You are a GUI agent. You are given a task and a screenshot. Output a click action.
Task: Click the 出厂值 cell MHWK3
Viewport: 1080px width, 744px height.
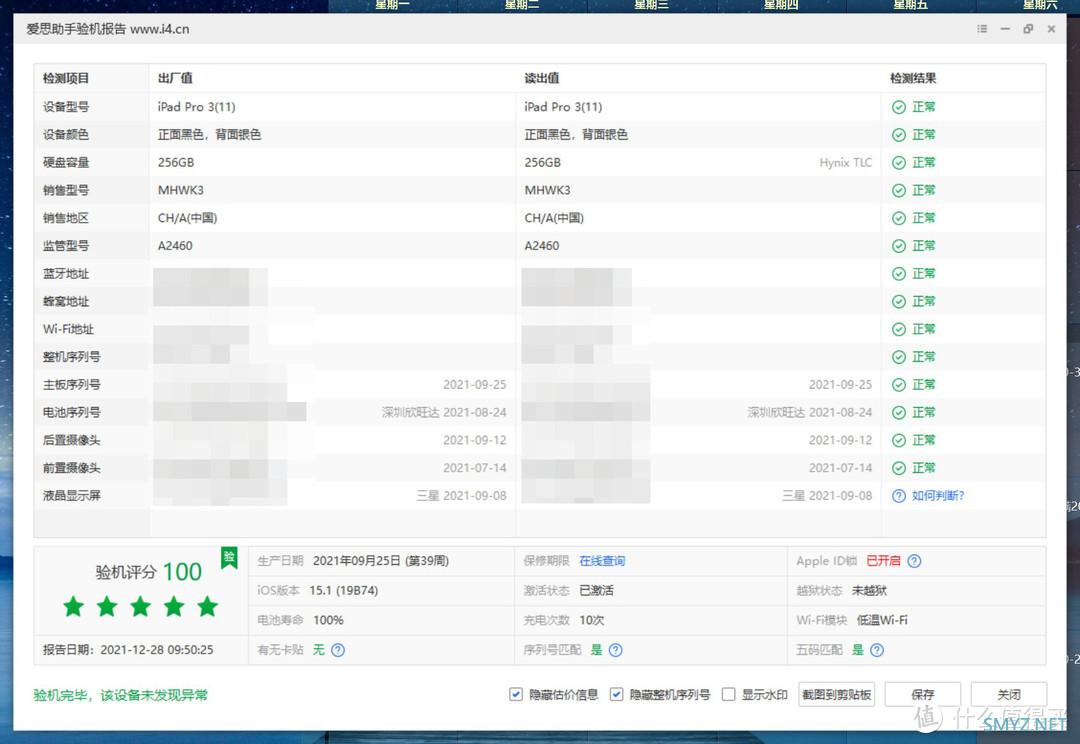pos(180,190)
